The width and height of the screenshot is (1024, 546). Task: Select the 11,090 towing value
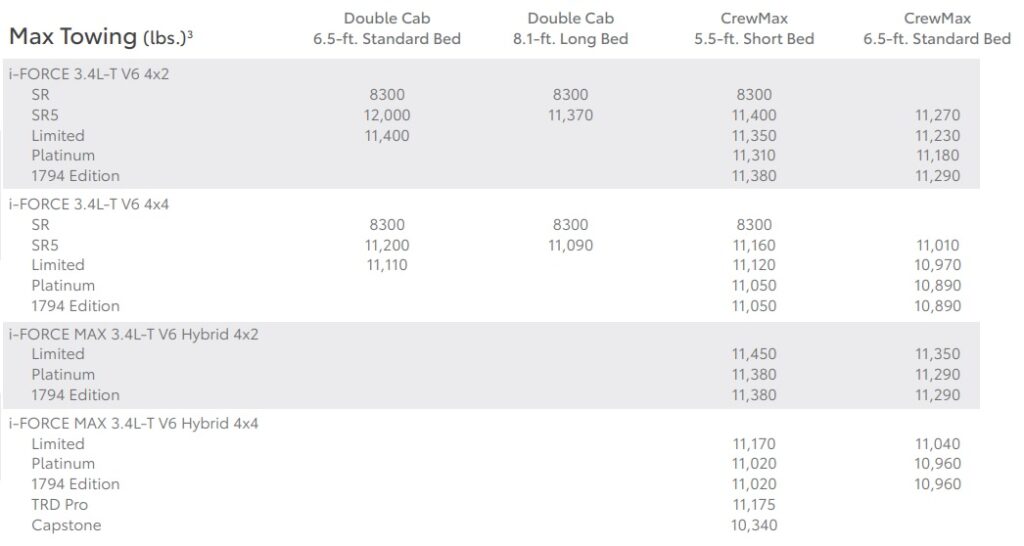coord(570,246)
